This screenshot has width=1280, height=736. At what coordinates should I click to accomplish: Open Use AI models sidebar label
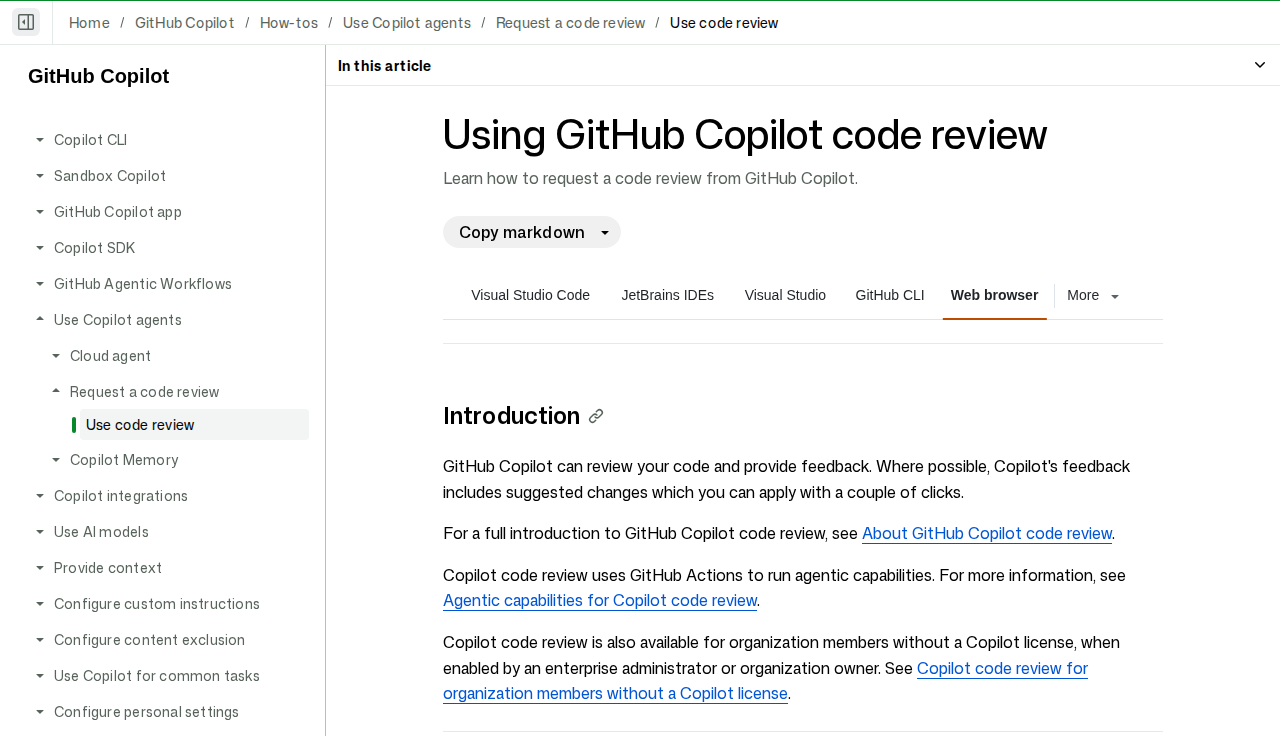(101, 532)
